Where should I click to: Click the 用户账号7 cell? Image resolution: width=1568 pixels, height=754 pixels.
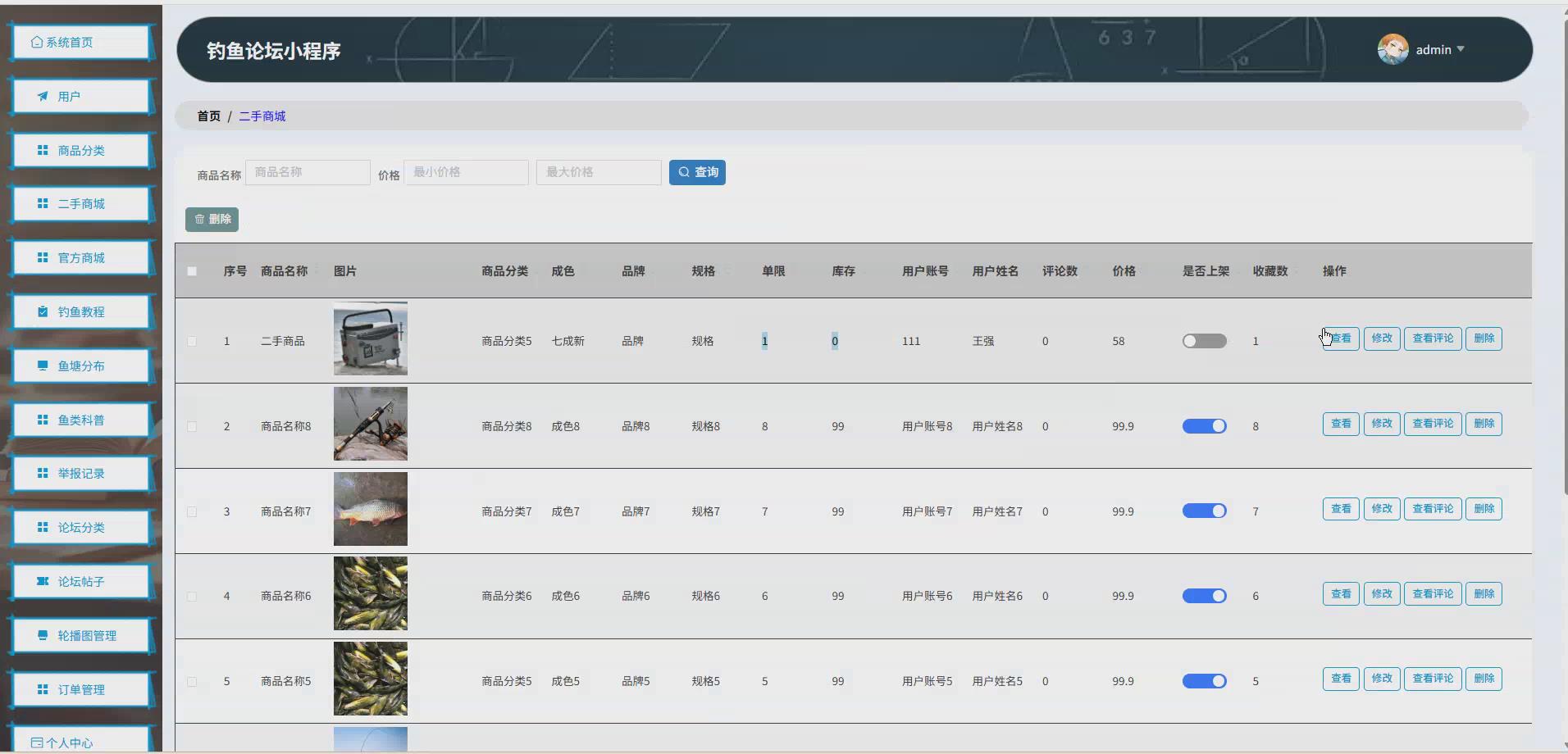[928, 511]
